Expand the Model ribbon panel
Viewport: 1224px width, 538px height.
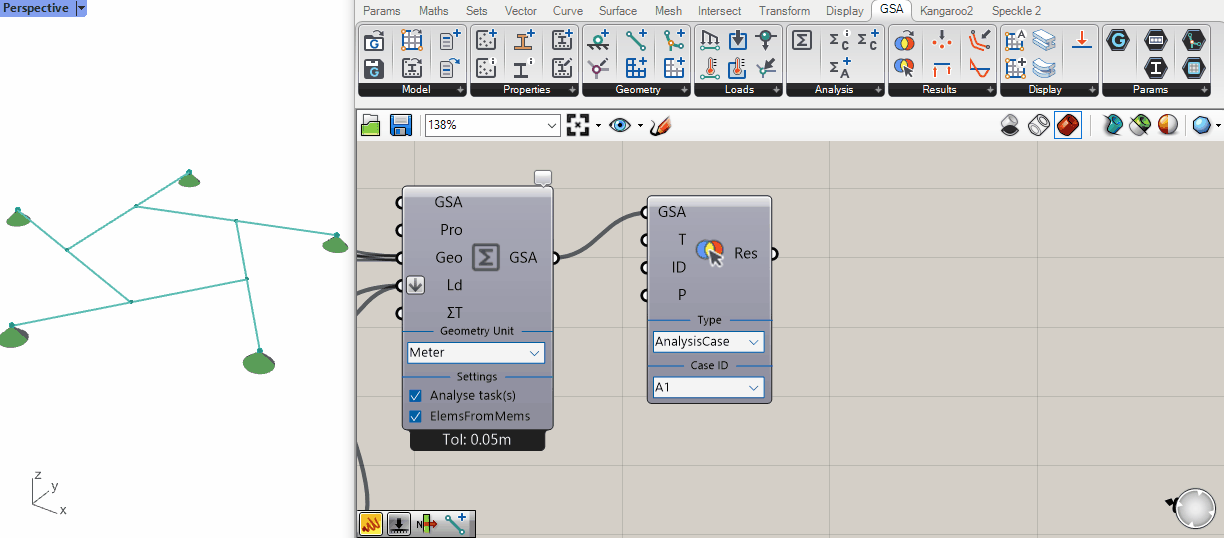pos(461,90)
